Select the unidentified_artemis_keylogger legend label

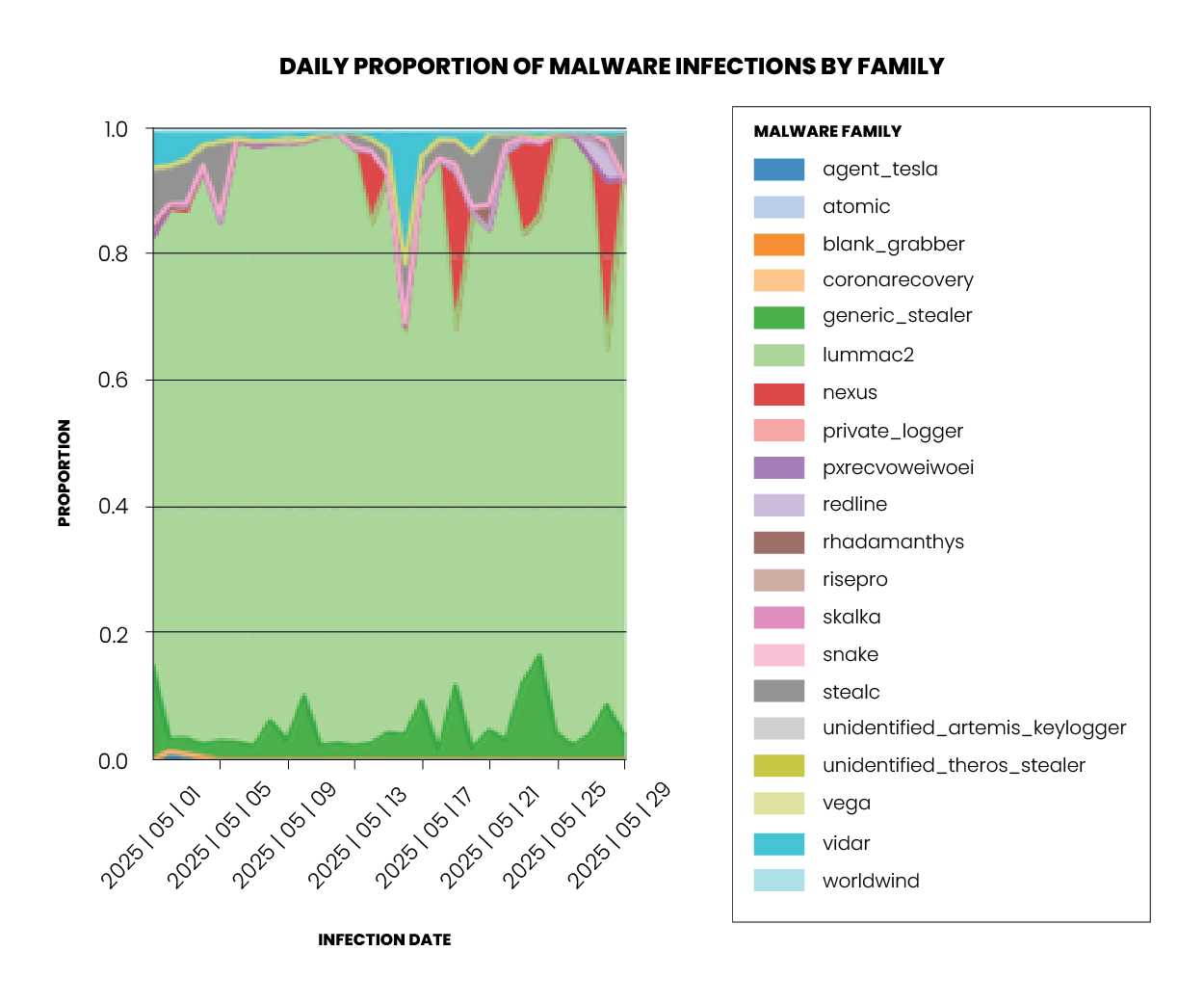[x=974, y=728]
